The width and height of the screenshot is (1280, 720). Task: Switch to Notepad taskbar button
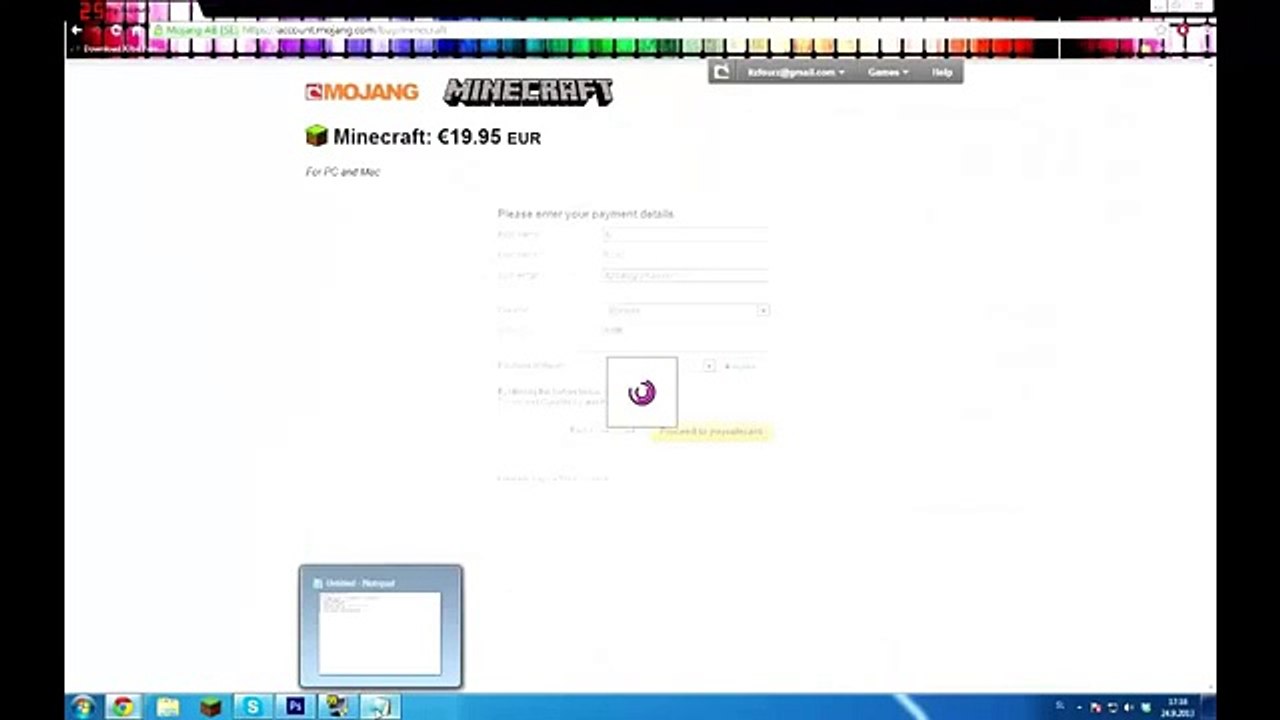pyautogui.click(x=380, y=707)
